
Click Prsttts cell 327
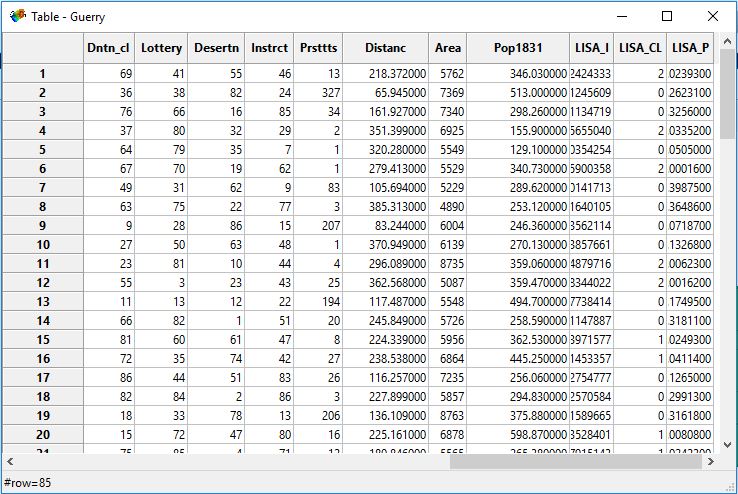click(318, 93)
